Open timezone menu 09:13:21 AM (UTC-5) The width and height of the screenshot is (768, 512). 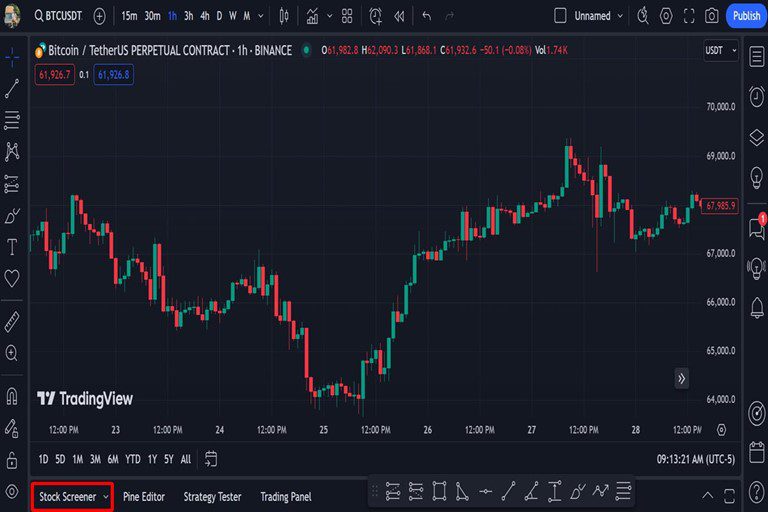(696, 459)
